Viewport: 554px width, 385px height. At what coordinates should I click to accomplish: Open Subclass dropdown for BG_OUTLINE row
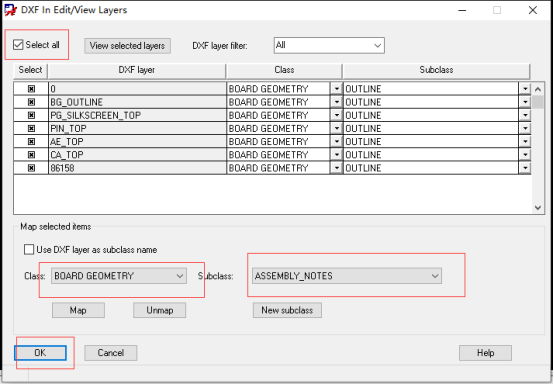(x=525, y=102)
